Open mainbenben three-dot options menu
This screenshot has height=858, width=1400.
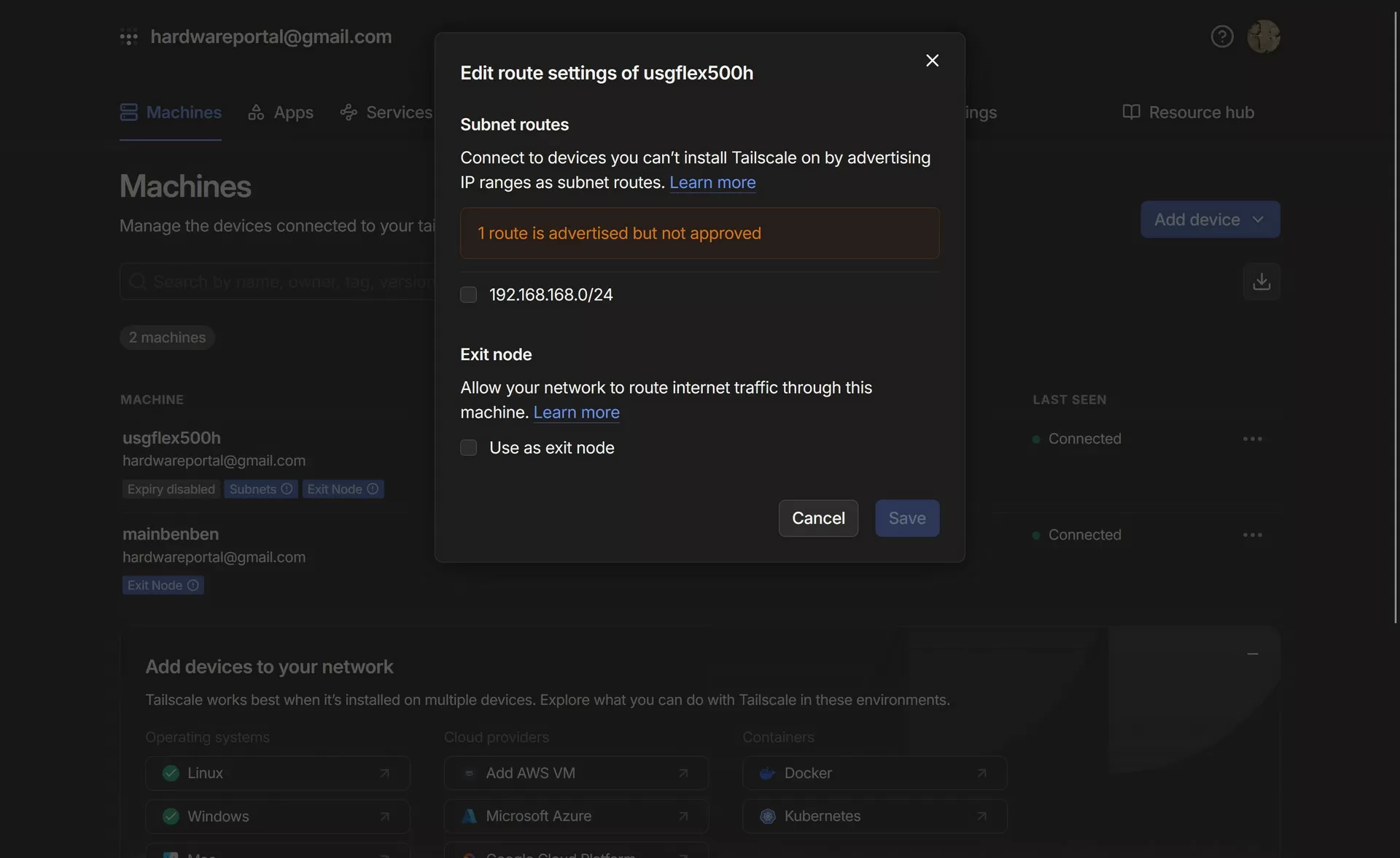click(1252, 535)
